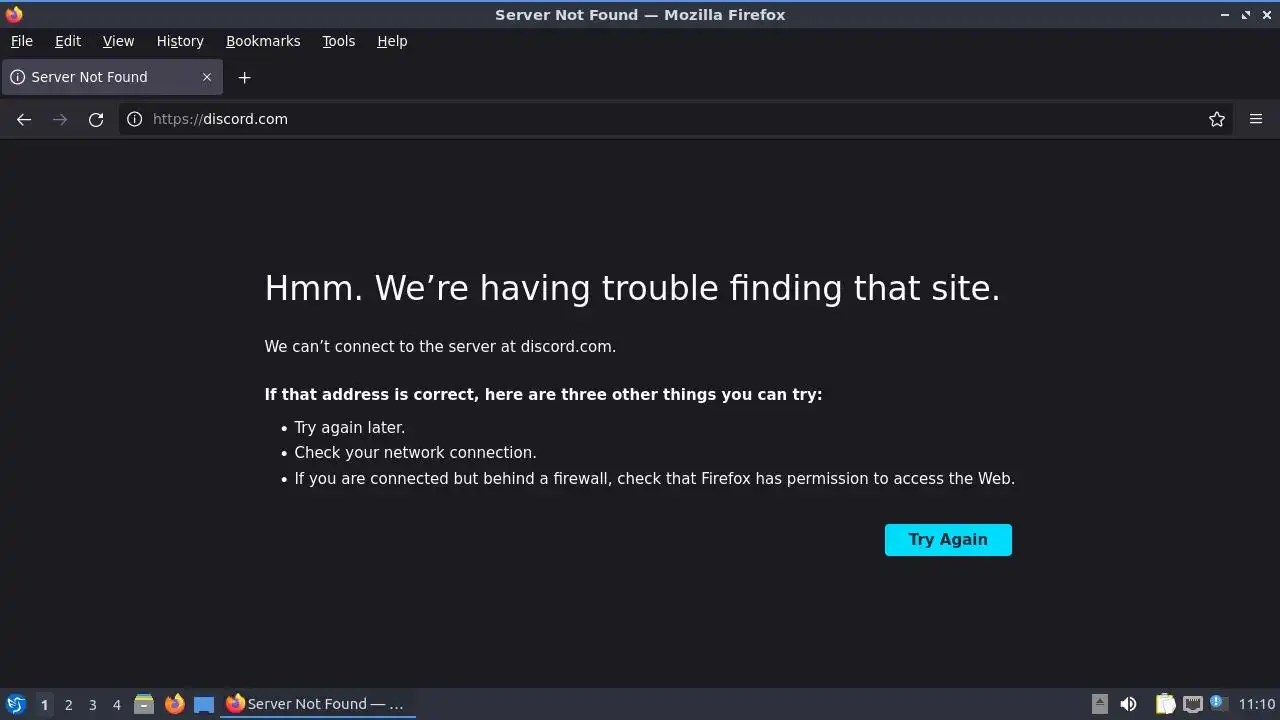Select the Server Not Found tab
The height and width of the screenshot is (720, 1280).
(111, 77)
